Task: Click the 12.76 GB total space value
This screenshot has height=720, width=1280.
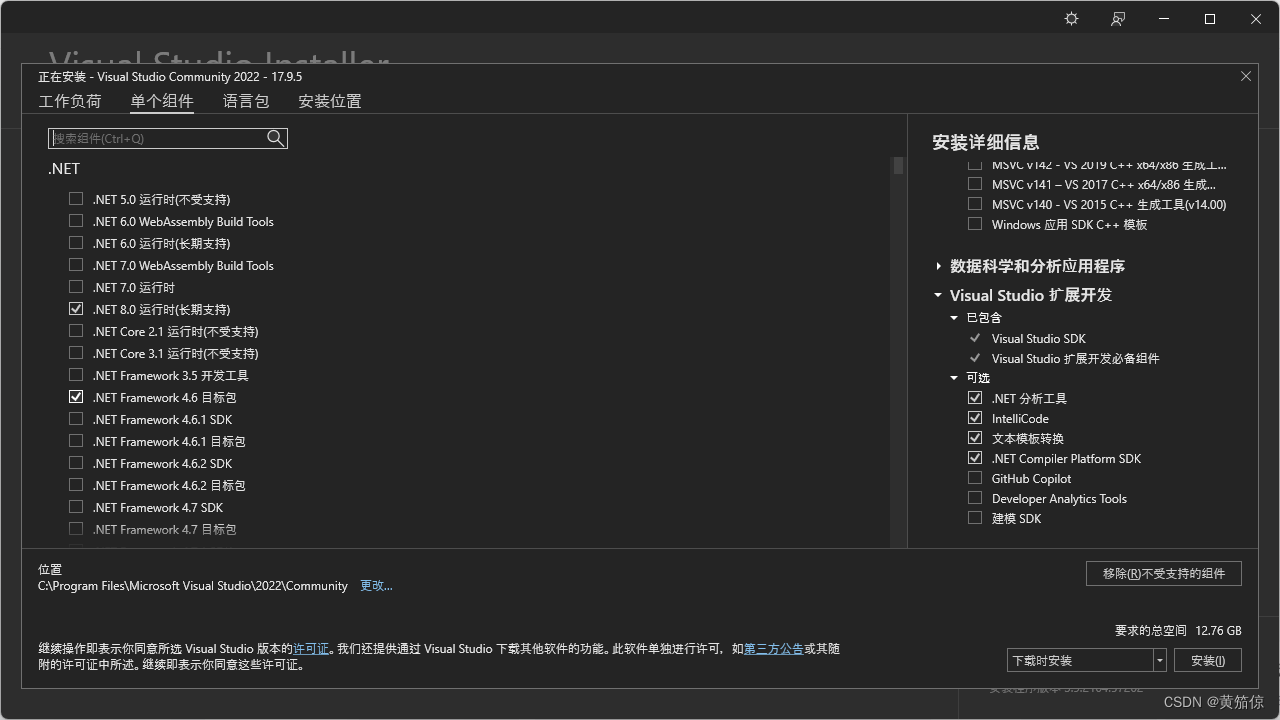Action: 1218,631
